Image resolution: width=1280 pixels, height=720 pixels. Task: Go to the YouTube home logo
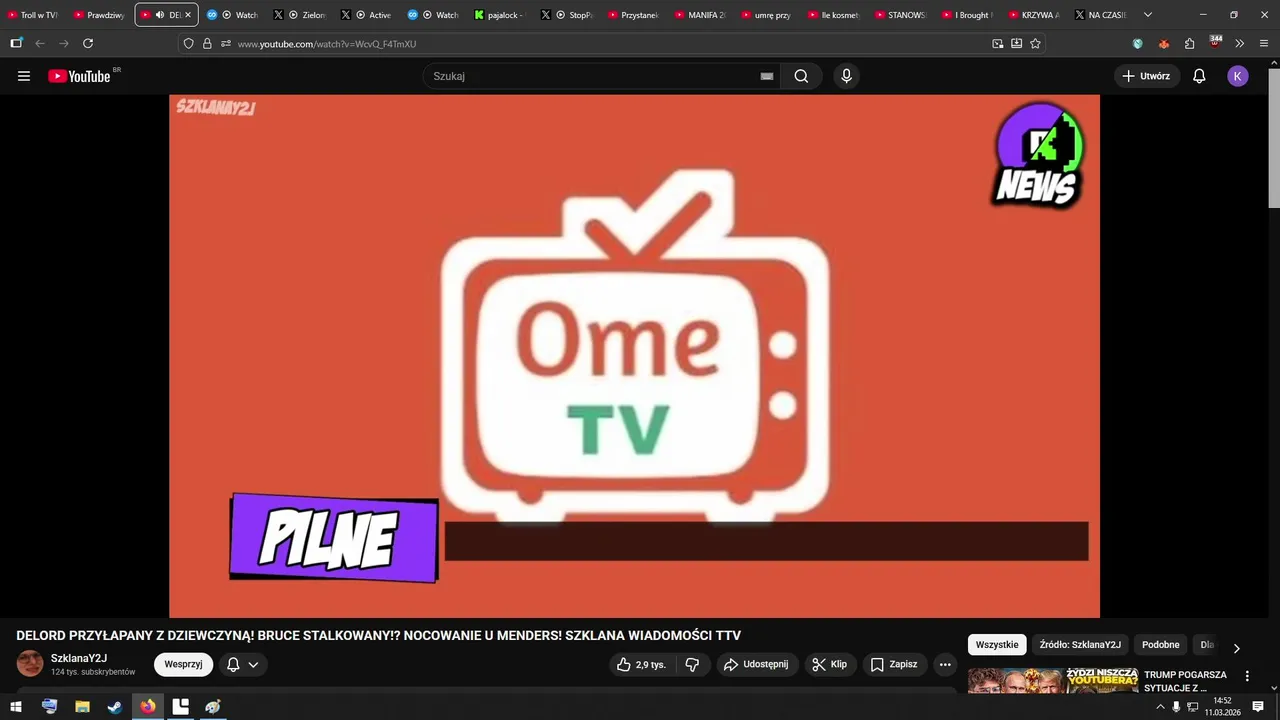click(79, 76)
